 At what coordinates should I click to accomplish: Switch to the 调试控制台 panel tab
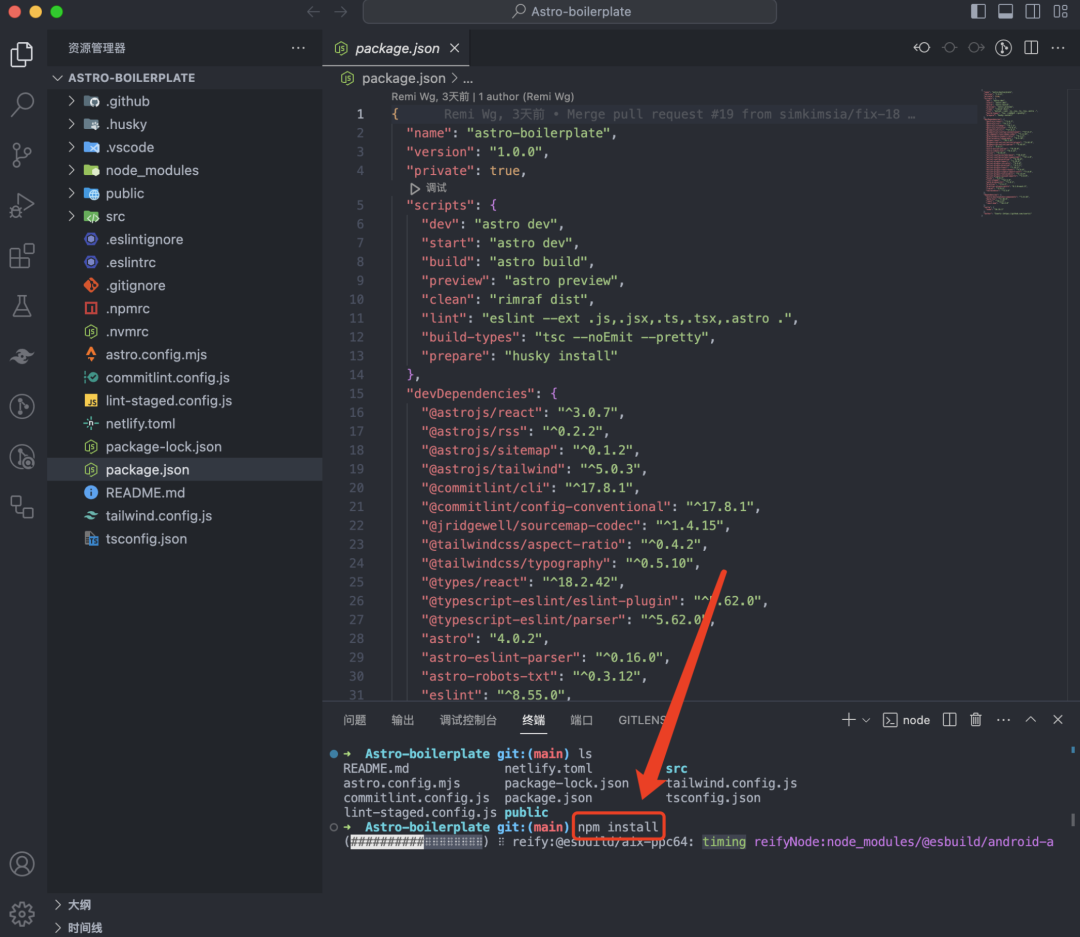coord(468,720)
